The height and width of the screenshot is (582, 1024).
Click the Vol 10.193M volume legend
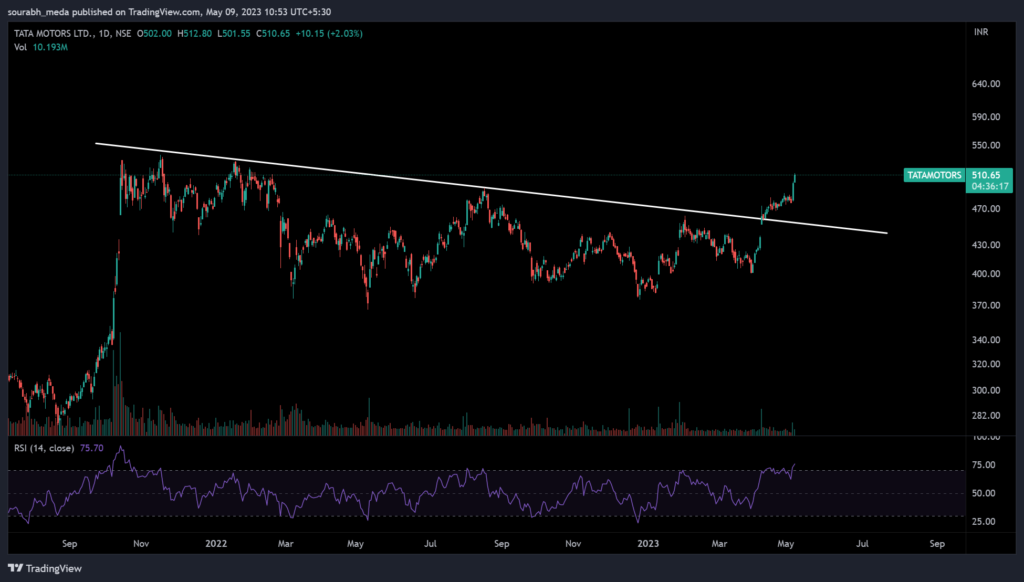click(x=41, y=47)
